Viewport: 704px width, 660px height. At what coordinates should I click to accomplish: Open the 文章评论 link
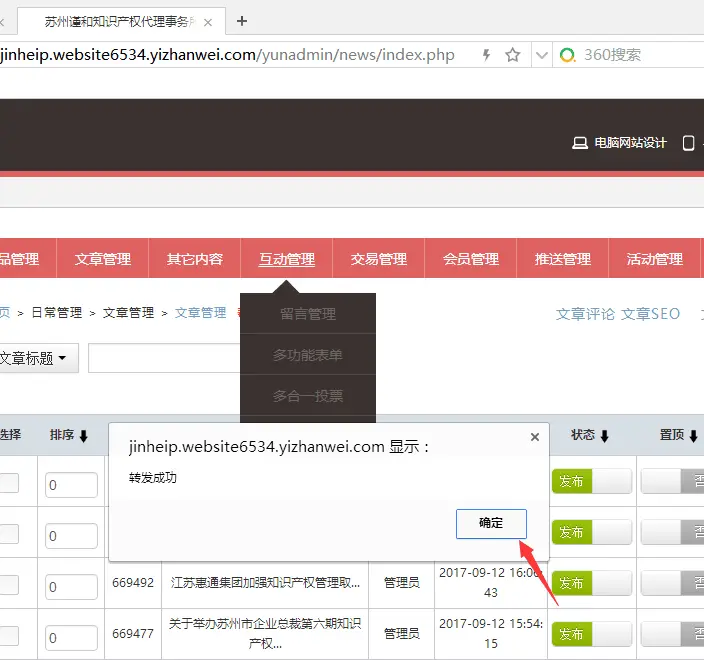(x=585, y=314)
